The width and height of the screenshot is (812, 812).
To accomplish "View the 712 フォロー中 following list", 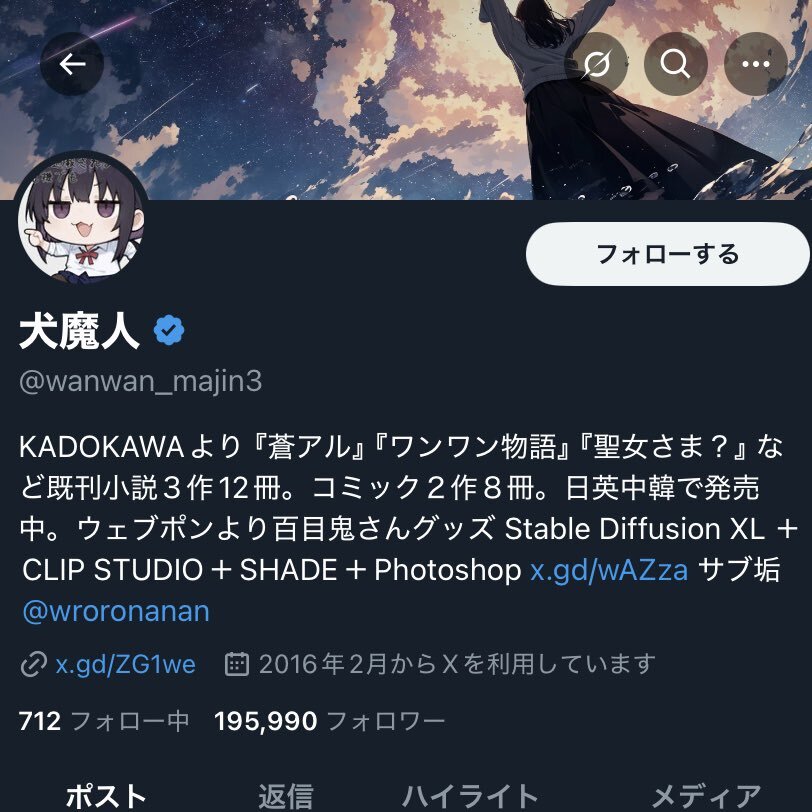I will point(104,721).
